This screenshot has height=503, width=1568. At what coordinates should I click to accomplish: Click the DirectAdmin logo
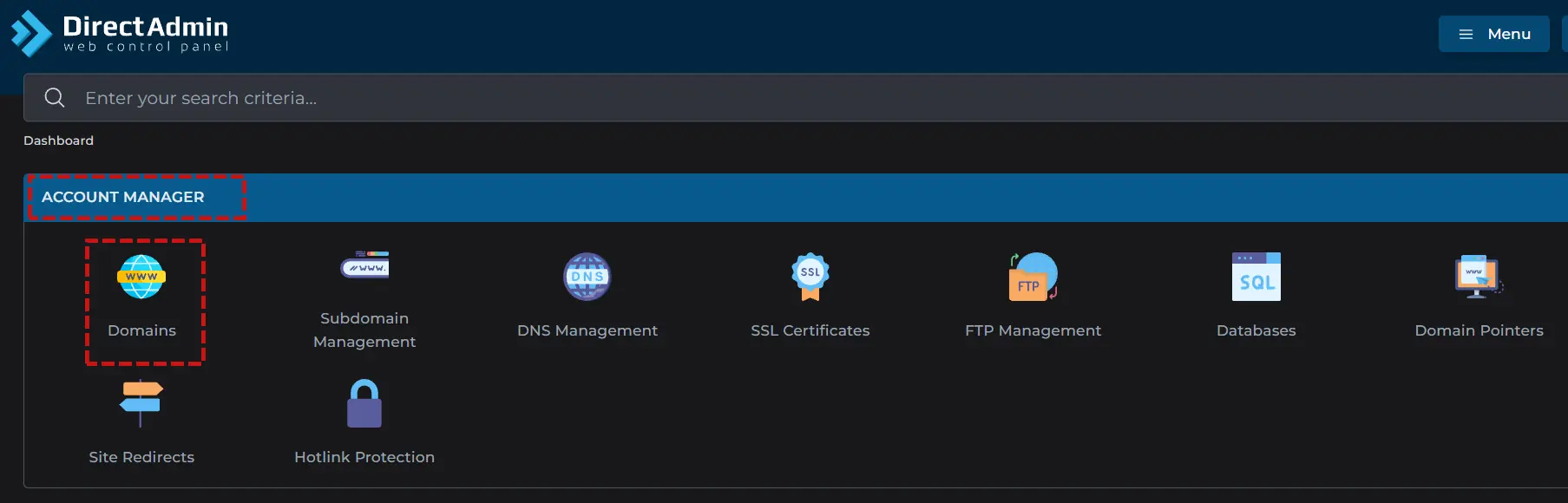pyautogui.click(x=120, y=34)
